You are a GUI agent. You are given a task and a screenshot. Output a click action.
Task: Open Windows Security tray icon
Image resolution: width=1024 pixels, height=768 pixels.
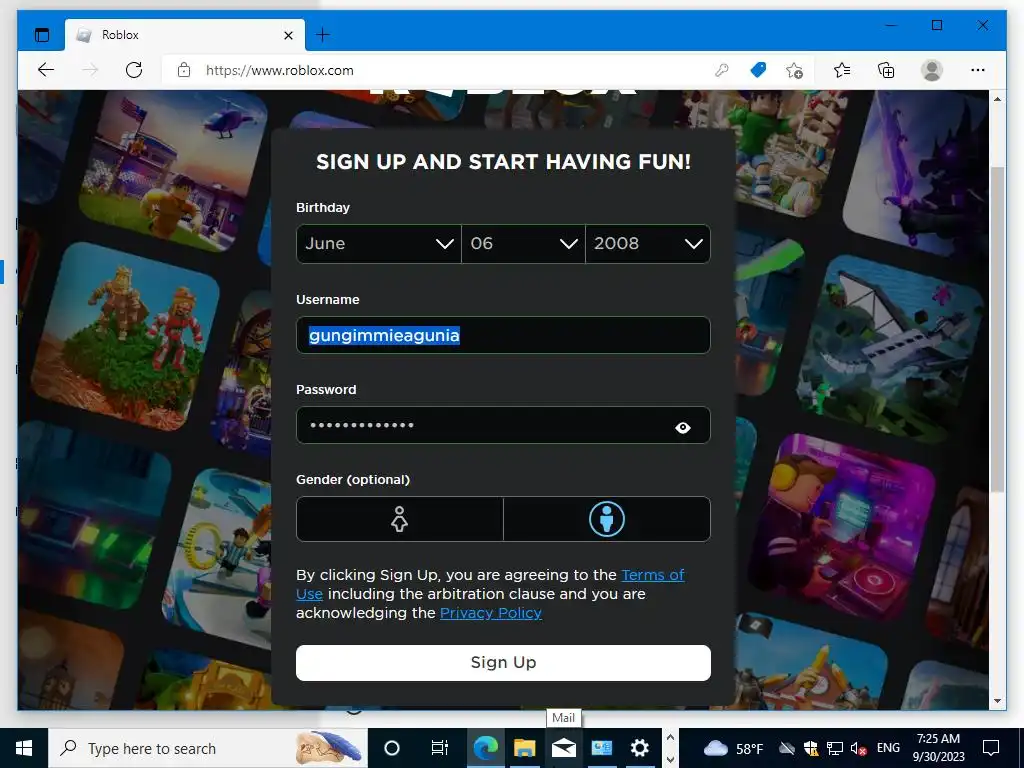point(811,748)
